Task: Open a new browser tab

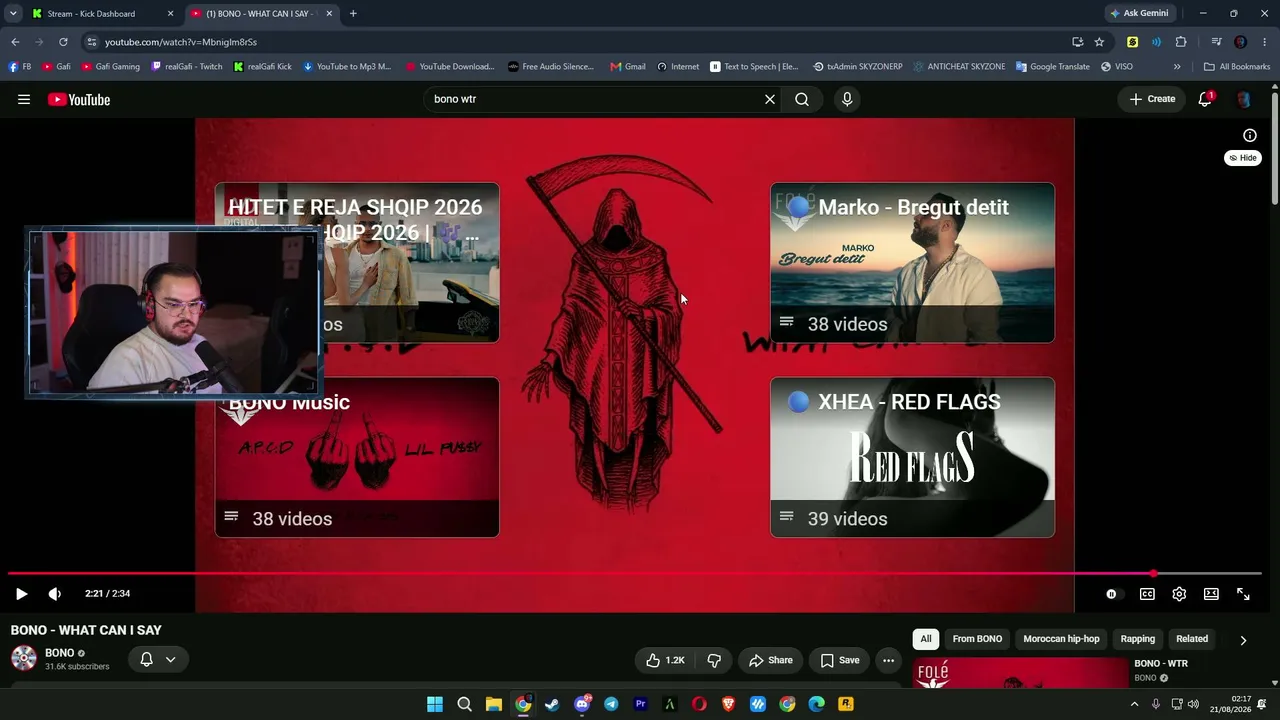Action: click(353, 14)
